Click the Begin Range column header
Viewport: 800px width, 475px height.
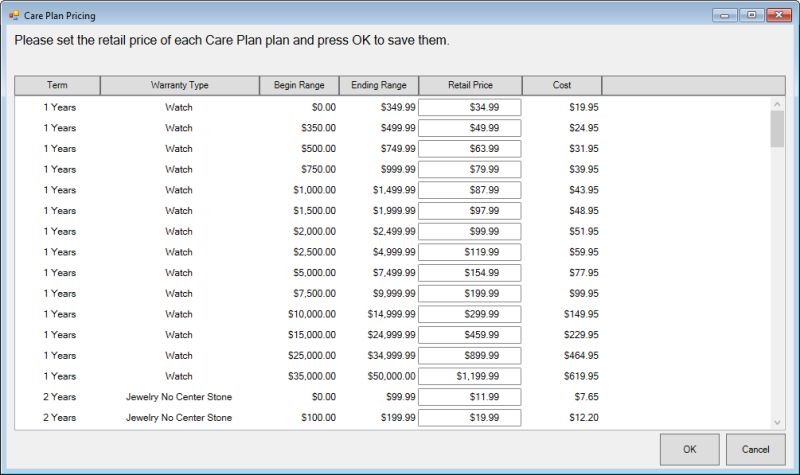point(299,85)
